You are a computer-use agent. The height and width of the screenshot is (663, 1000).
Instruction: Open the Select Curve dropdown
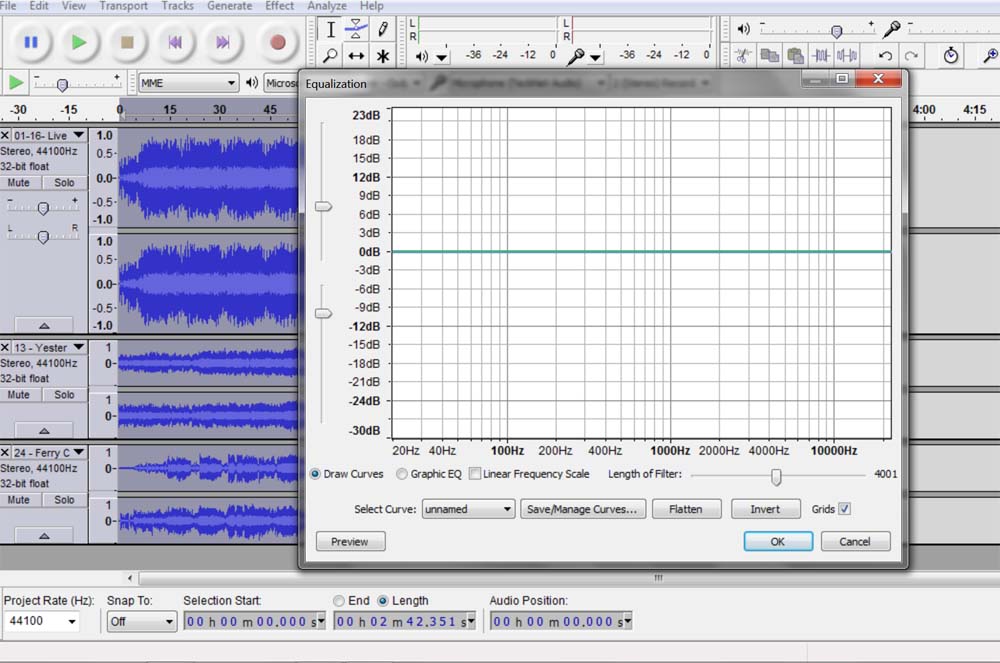pyautogui.click(x=468, y=509)
